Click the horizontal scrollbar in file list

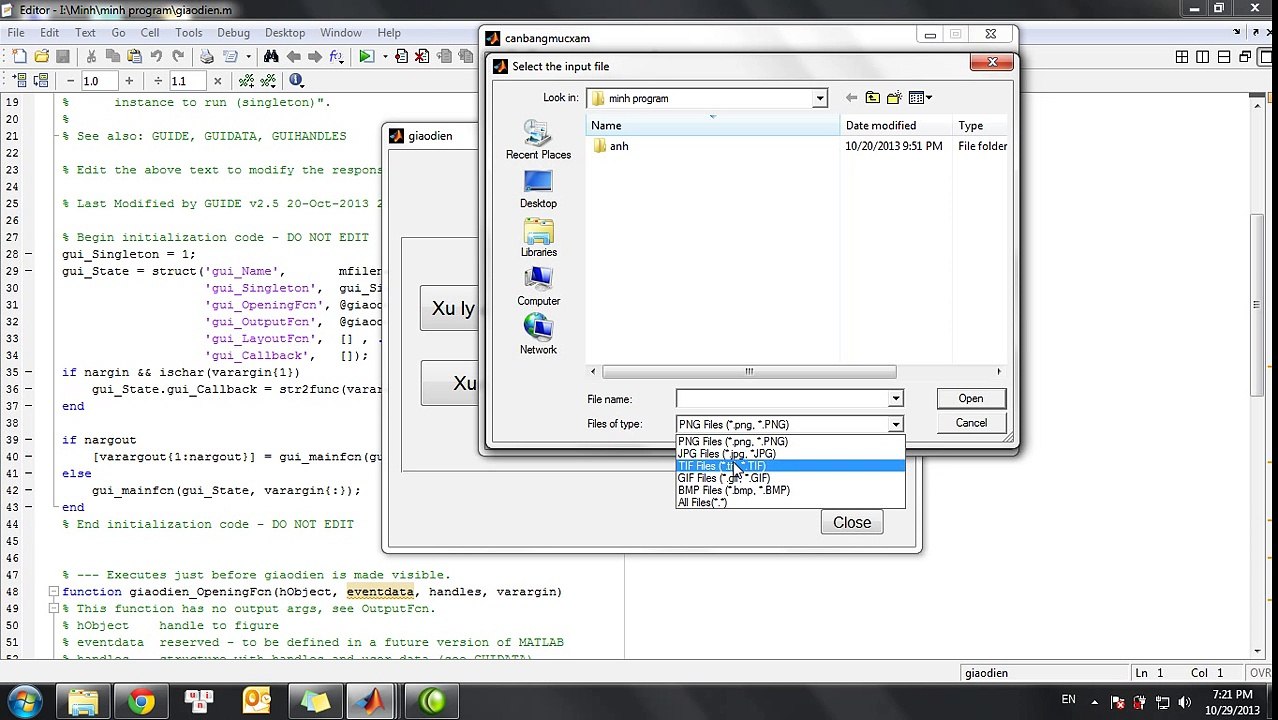(x=748, y=372)
